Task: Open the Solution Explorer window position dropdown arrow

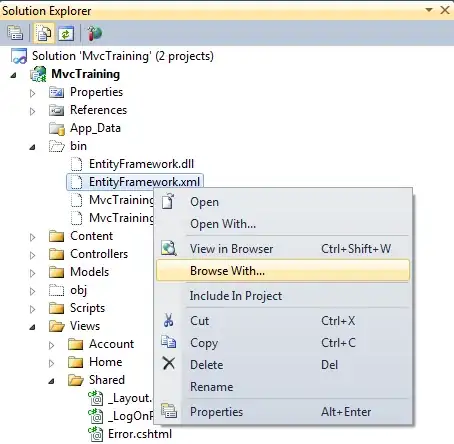Action: 429,10
